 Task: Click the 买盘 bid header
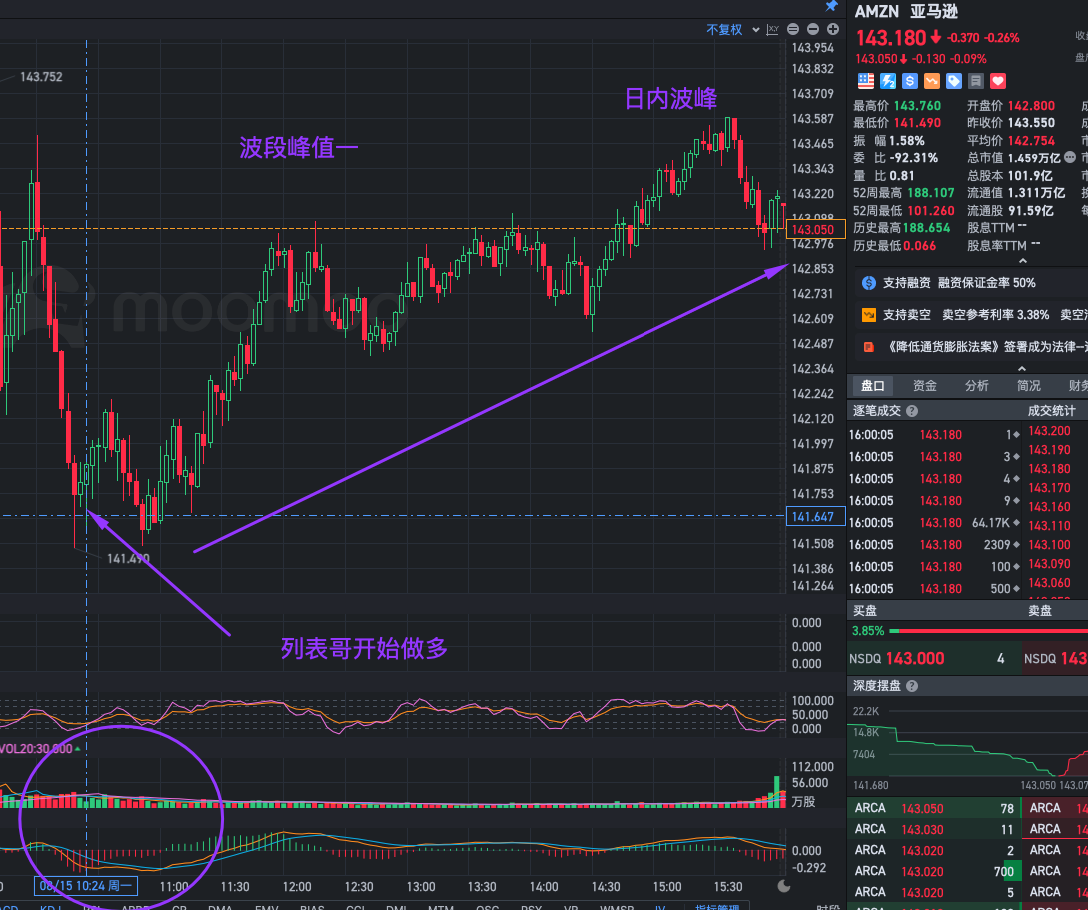(865, 611)
